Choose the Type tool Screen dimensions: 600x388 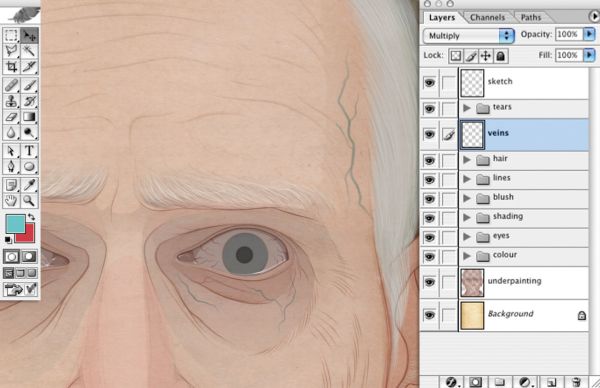tap(29, 151)
